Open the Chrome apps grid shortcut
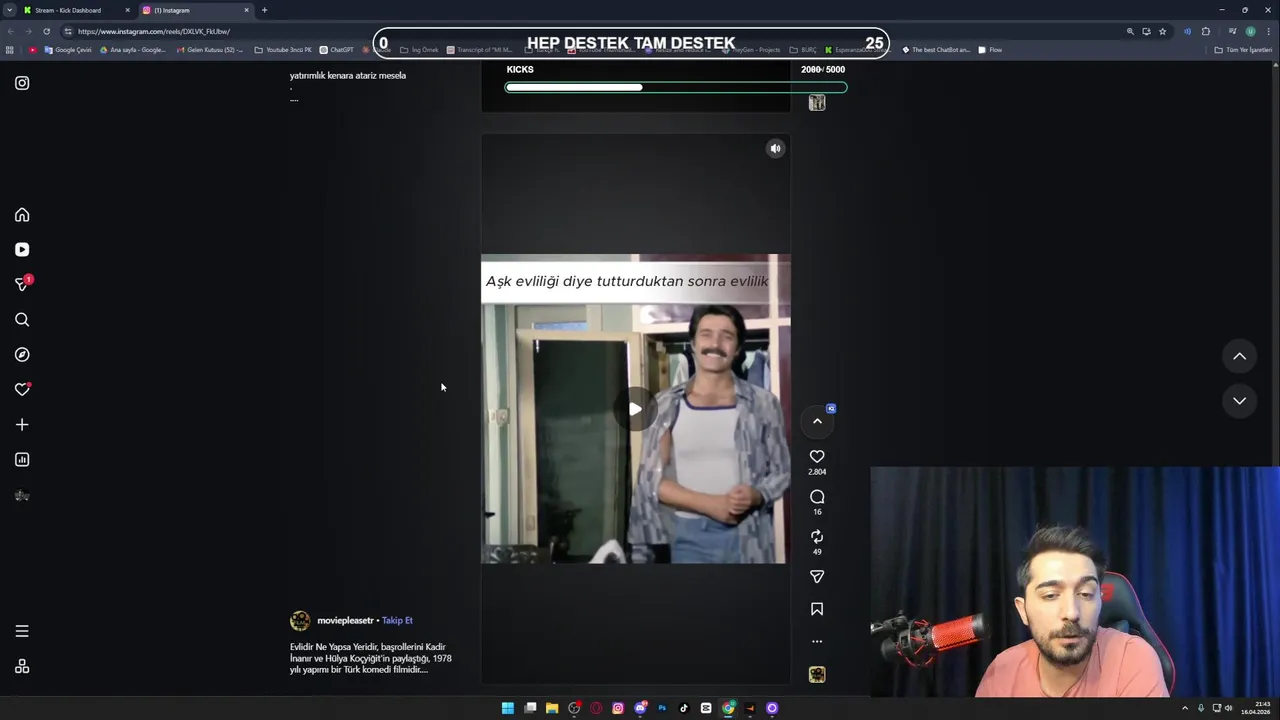This screenshot has width=1280, height=720. pos(10,50)
